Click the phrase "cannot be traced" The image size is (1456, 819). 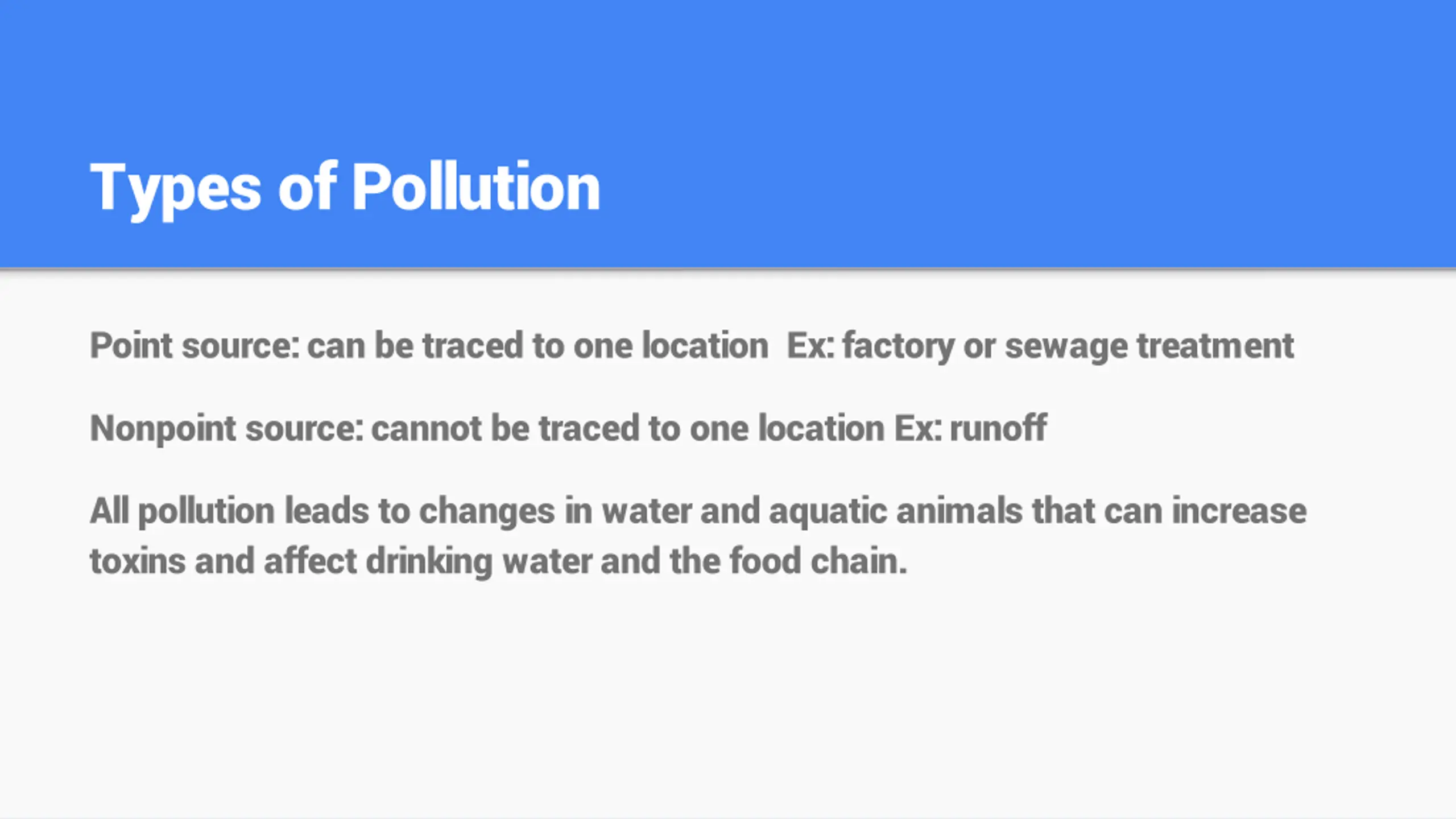click(507, 428)
